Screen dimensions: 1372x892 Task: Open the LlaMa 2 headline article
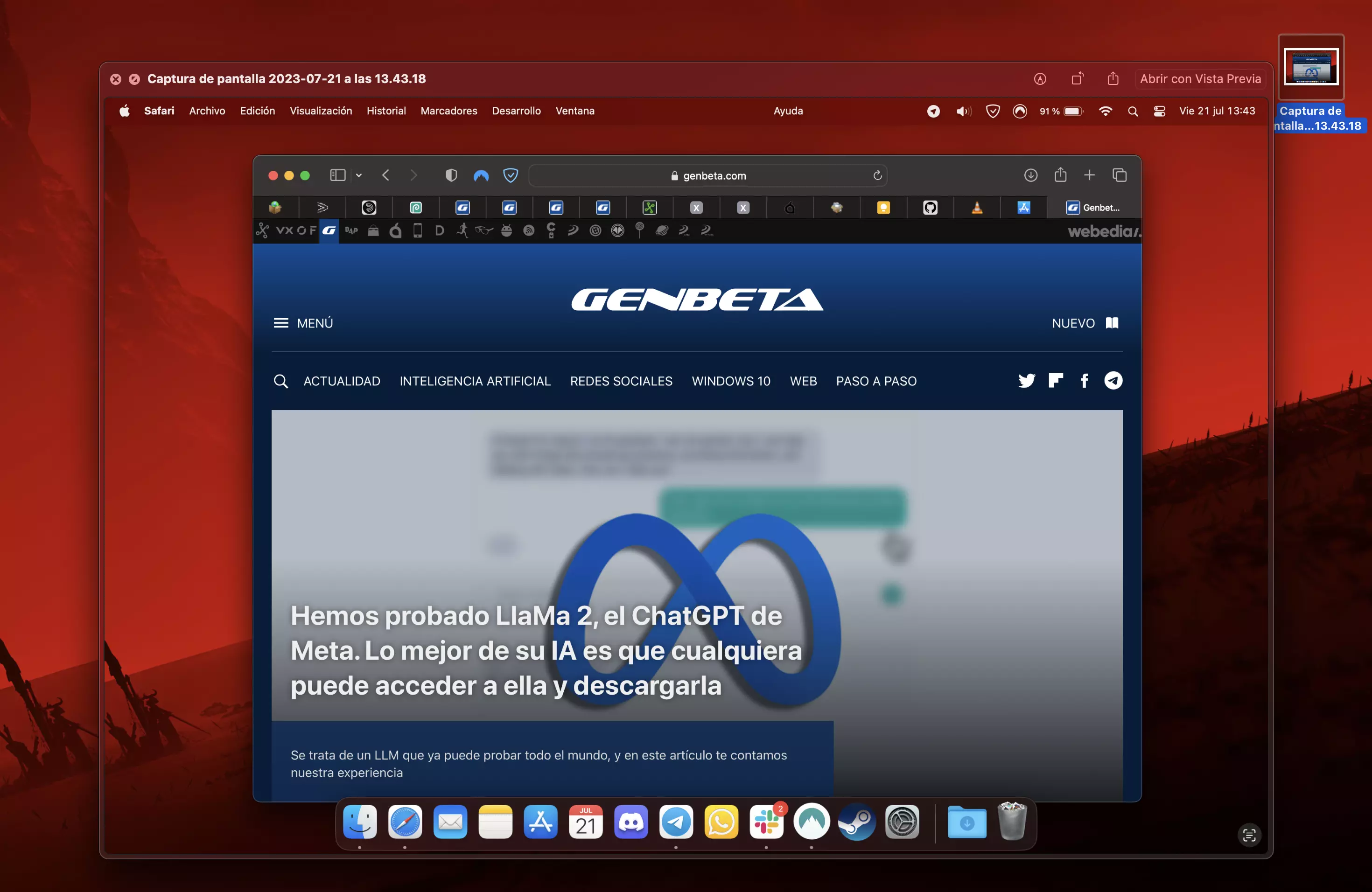pos(546,650)
